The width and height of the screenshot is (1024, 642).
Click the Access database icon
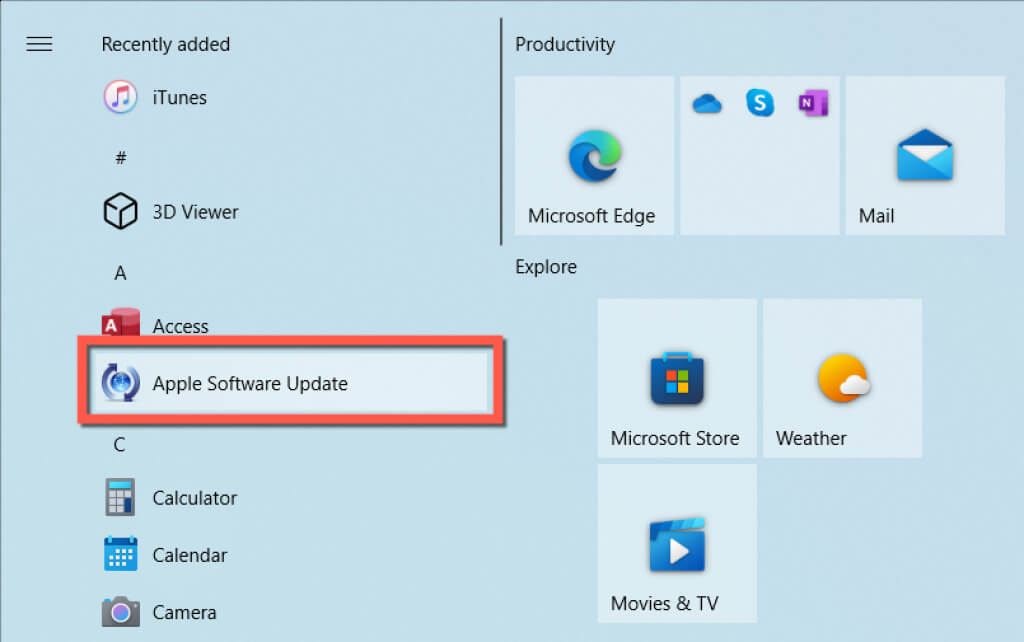[x=120, y=322]
